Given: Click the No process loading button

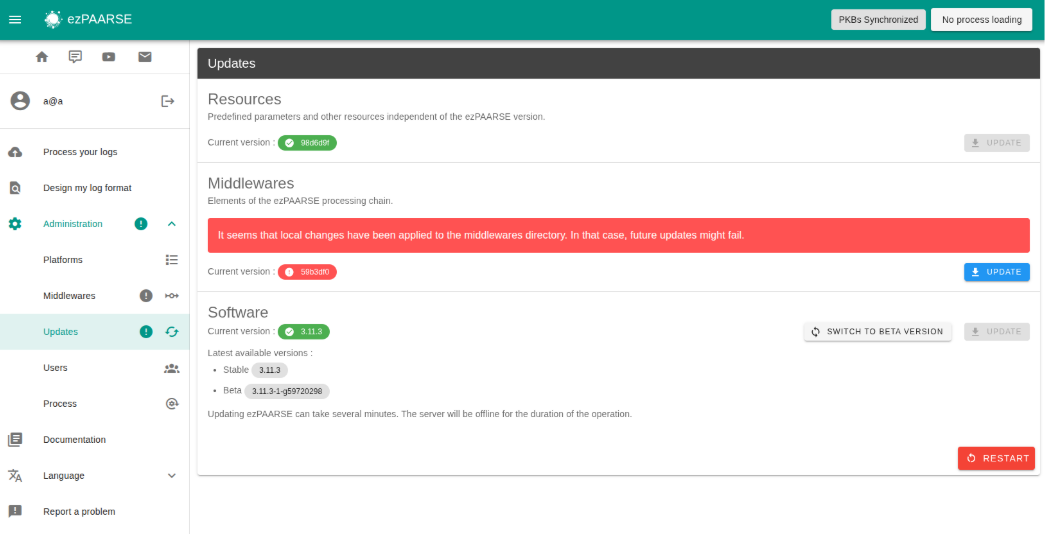Looking at the screenshot, I should pos(982,19).
